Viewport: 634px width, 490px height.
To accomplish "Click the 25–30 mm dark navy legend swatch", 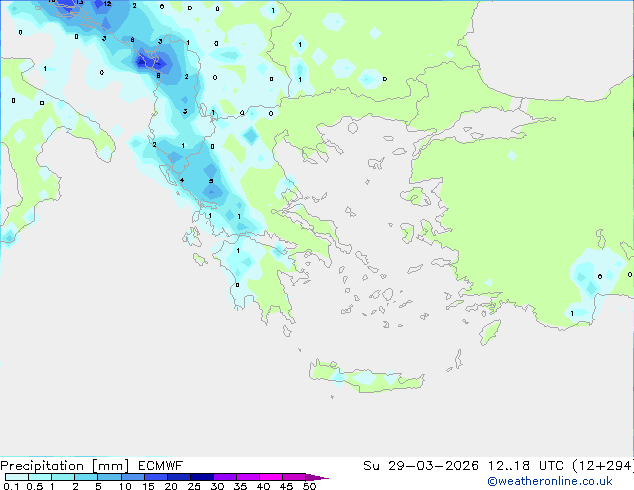I will click(x=201, y=477).
